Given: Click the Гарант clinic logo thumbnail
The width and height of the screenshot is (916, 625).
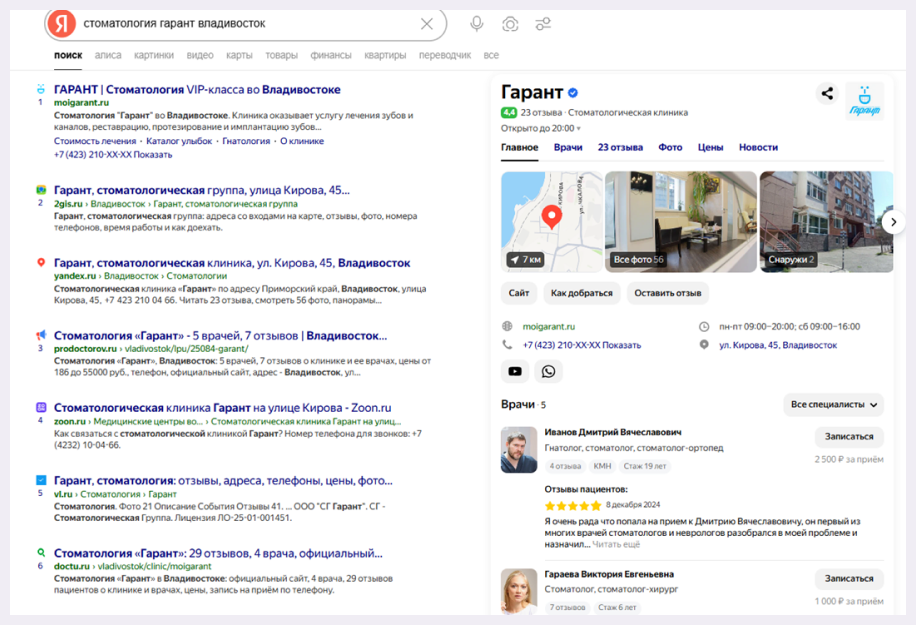Looking at the screenshot, I should pos(865,101).
